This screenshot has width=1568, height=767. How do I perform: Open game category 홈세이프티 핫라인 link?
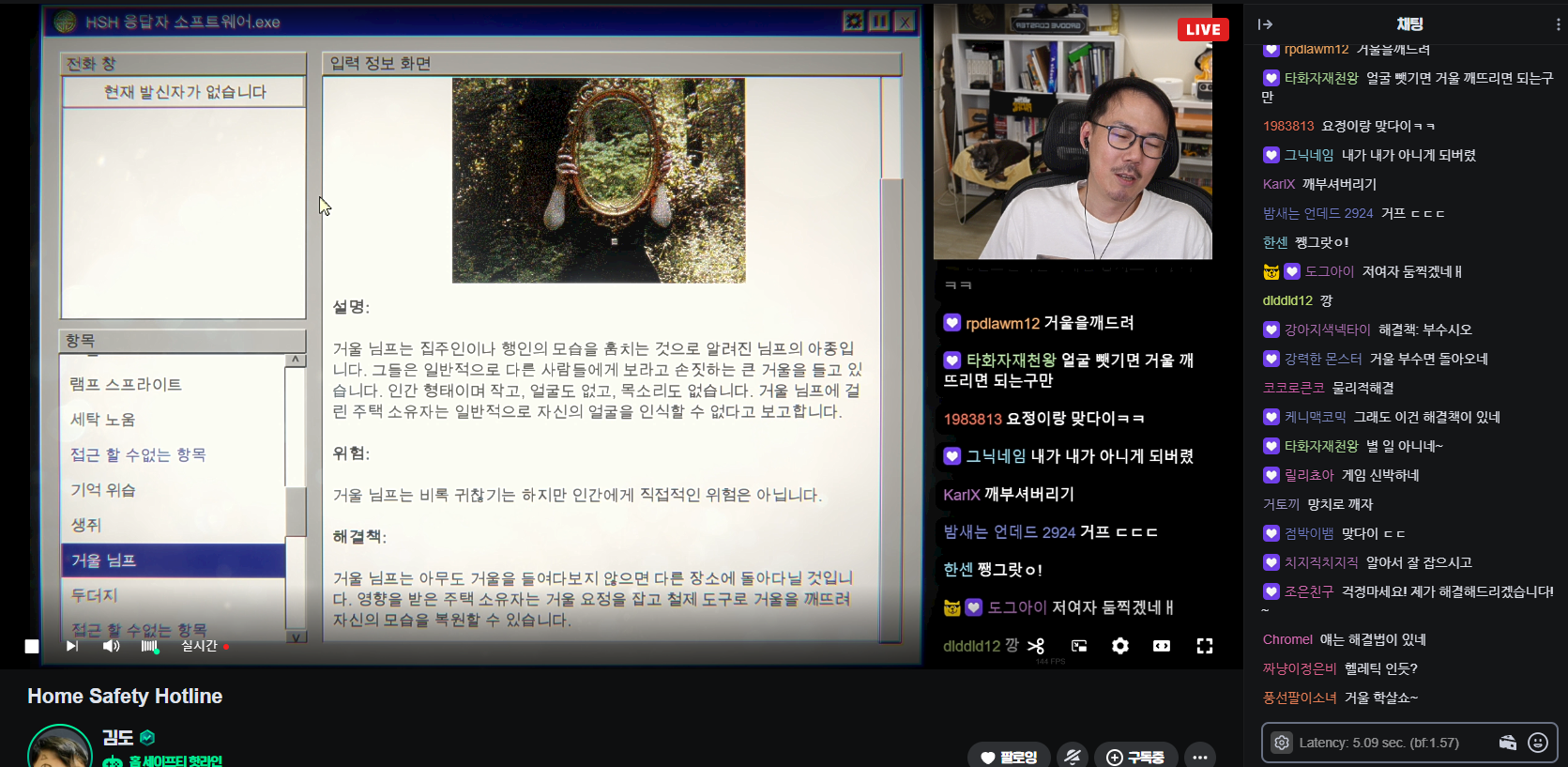pos(175,760)
